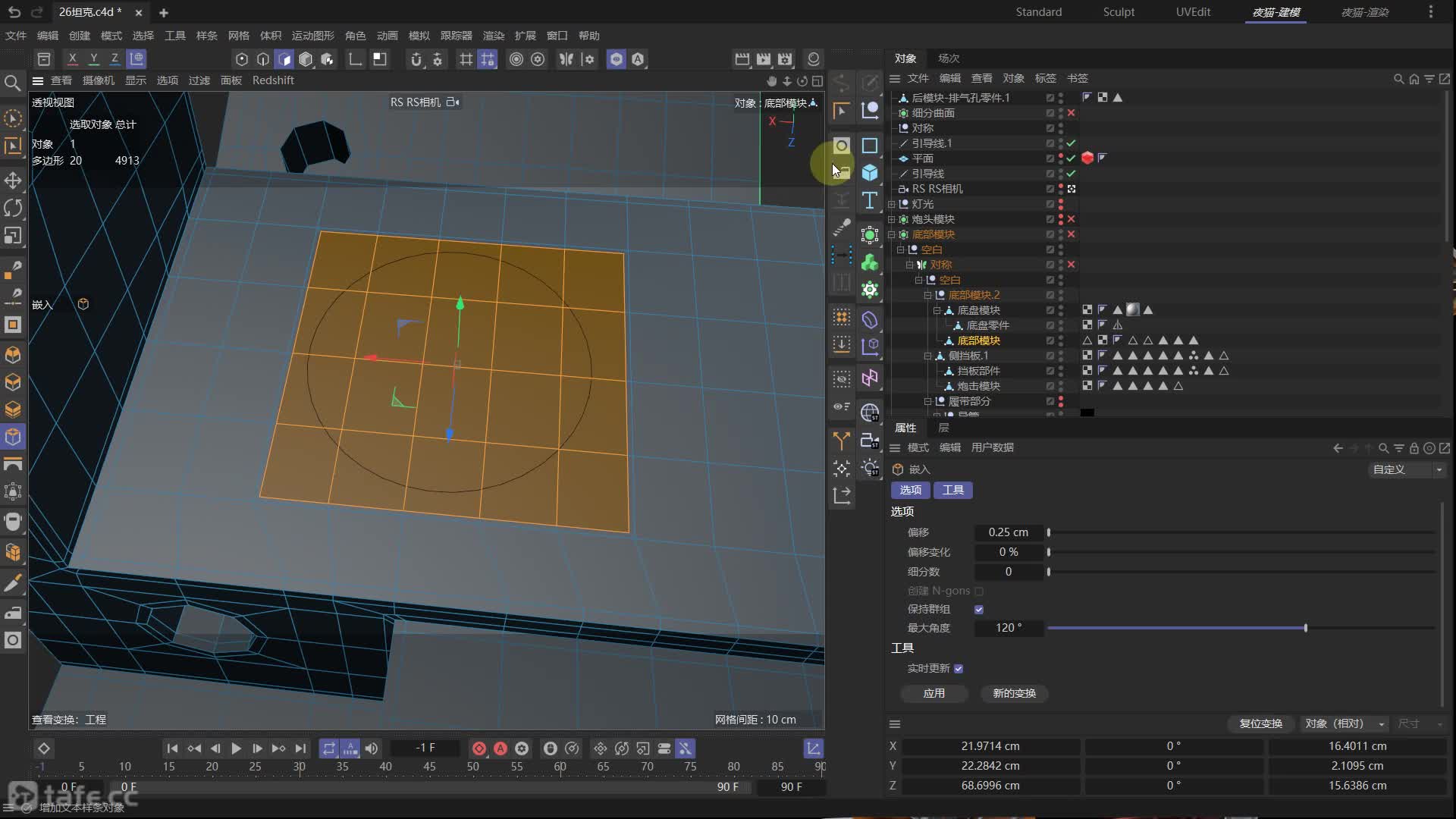Adjust the 细分数 slider handle
This screenshot has width=1456, height=819.
pyautogui.click(x=1049, y=573)
